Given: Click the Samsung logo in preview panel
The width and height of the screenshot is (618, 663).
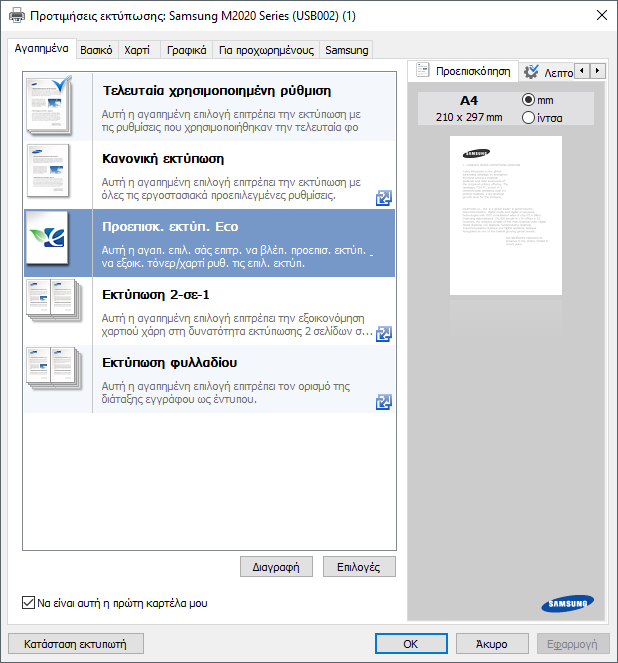Looking at the screenshot, I should click(567, 603).
